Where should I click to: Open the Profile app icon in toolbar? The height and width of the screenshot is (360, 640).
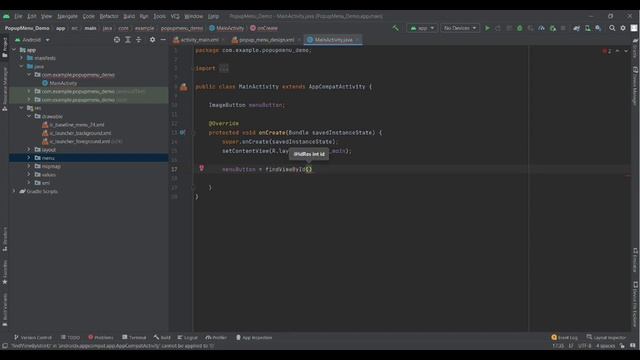coord(542,28)
